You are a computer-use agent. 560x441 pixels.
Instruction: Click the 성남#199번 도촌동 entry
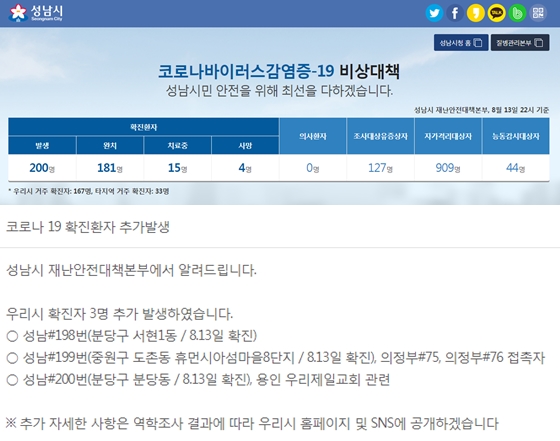coord(276,357)
